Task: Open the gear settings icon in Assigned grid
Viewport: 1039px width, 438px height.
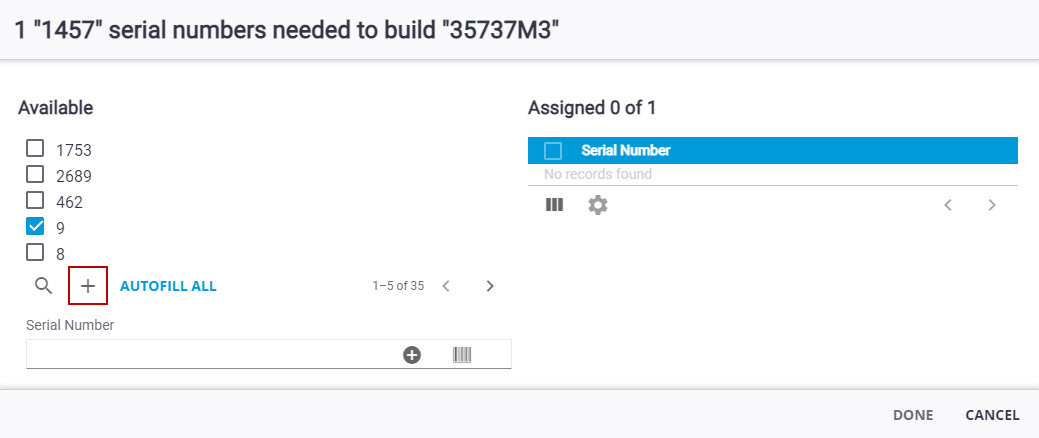Action: tap(598, 205)
